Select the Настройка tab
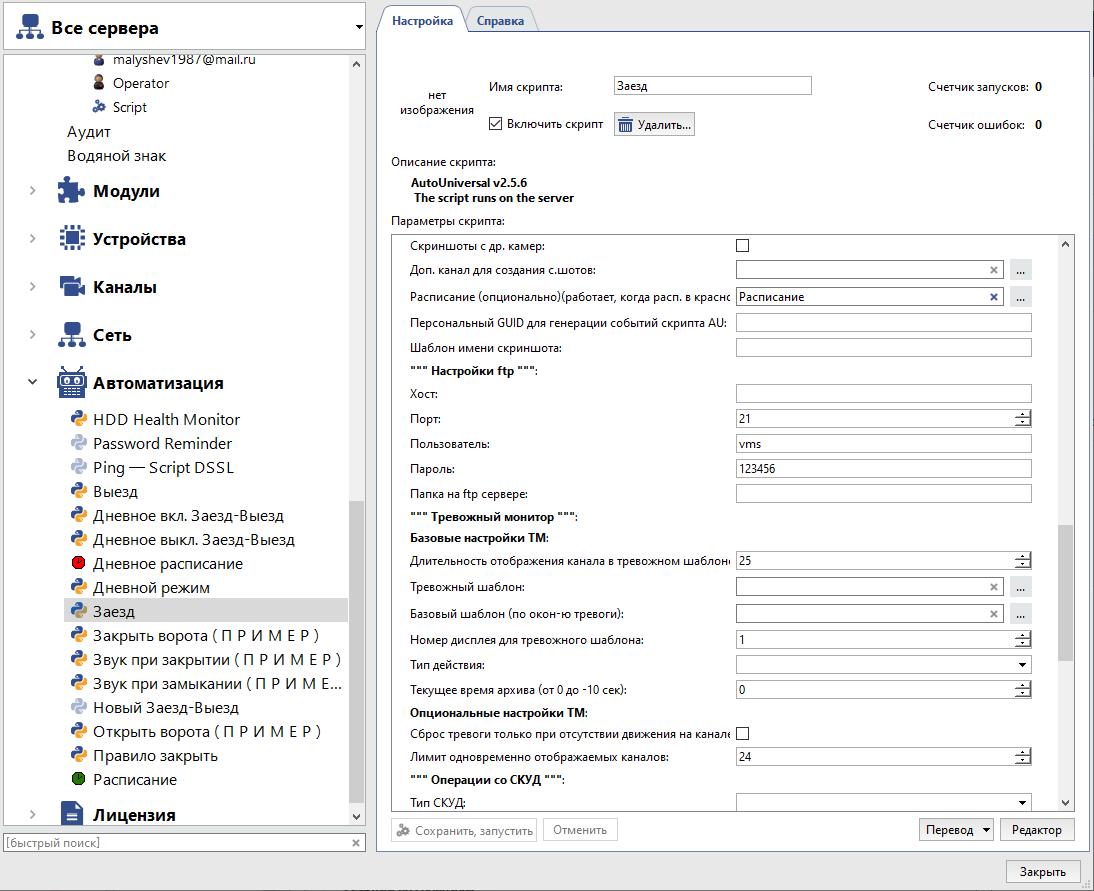 (x=422, y=20)
